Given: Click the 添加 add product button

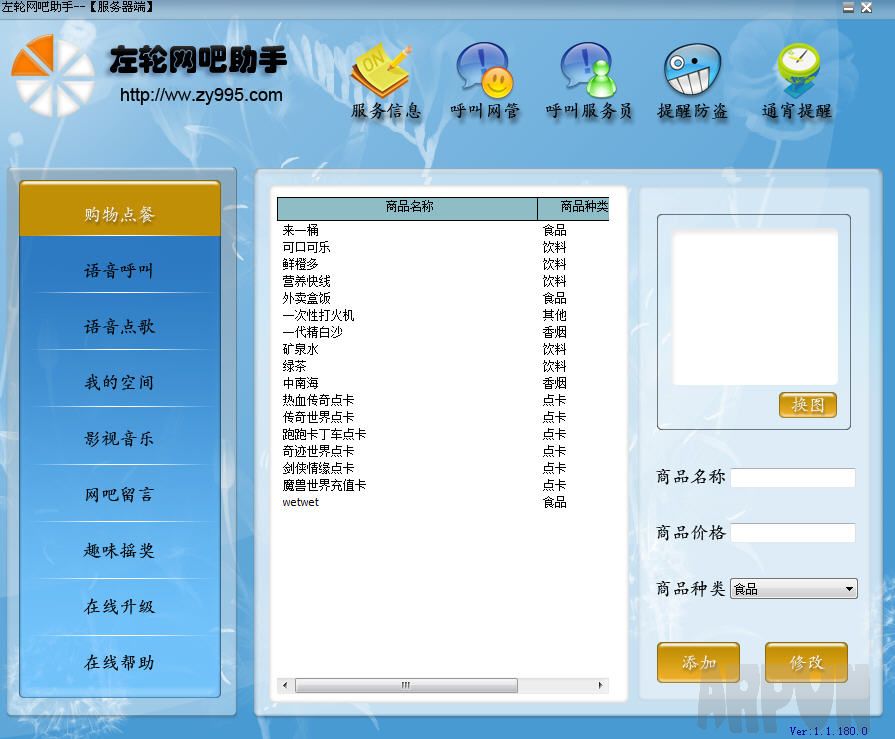Looking at the screenshot, I should (x=698, y=662).
